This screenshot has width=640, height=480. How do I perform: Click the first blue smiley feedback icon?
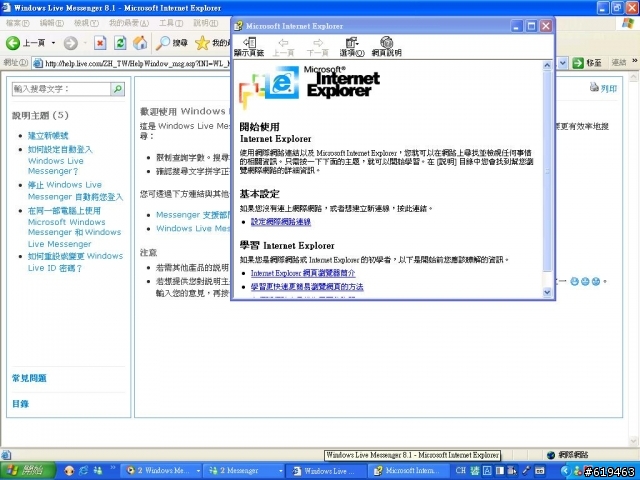[574, 281]
